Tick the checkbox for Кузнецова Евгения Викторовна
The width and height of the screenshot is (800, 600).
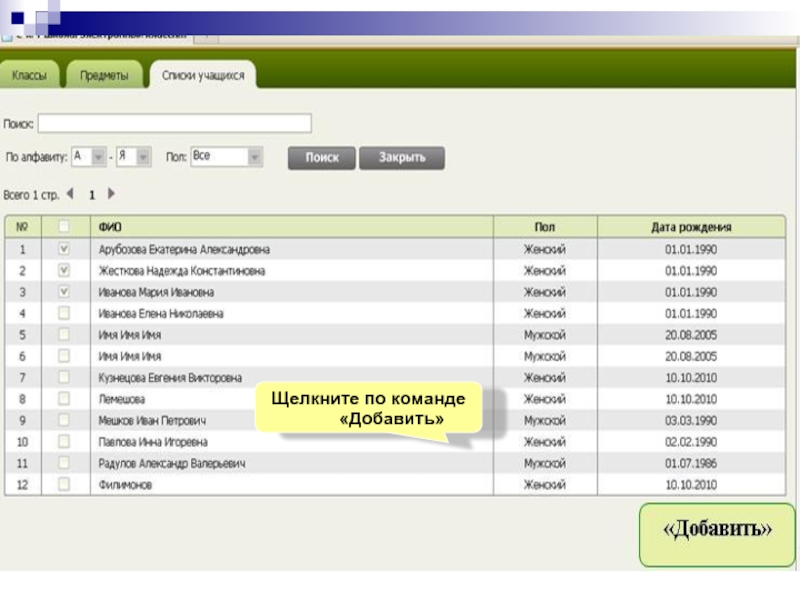pos(64,377)
